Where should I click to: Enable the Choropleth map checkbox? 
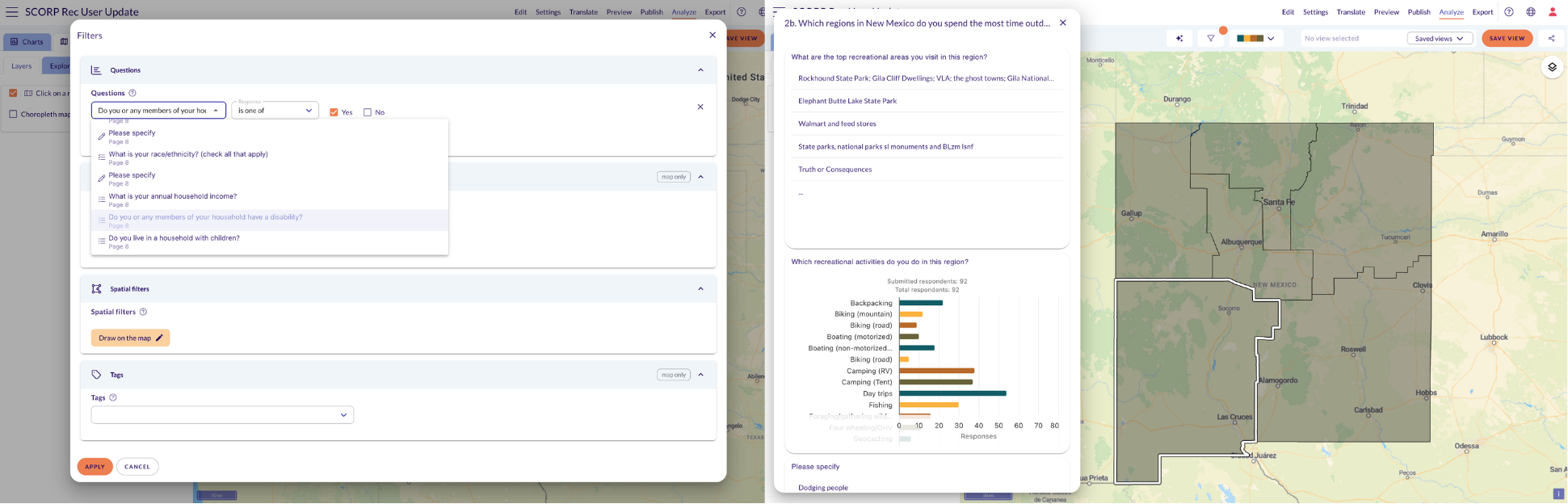click(13, 114)
